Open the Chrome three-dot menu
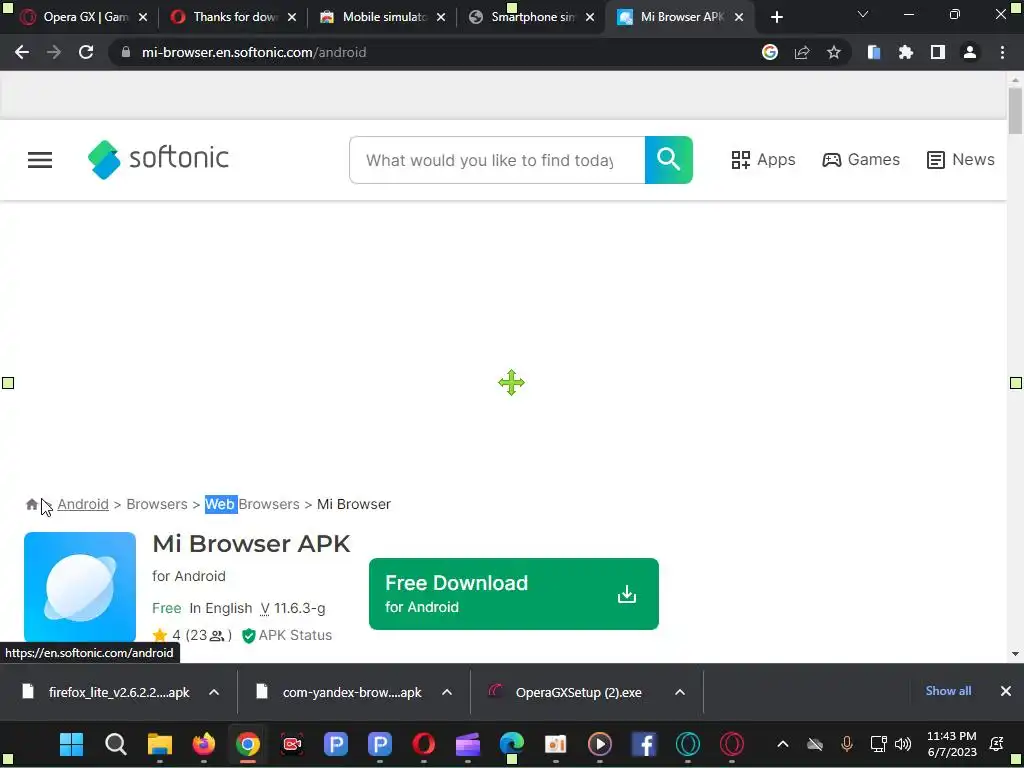The height and width of the screenshot is (768, 1024). 1002,52
